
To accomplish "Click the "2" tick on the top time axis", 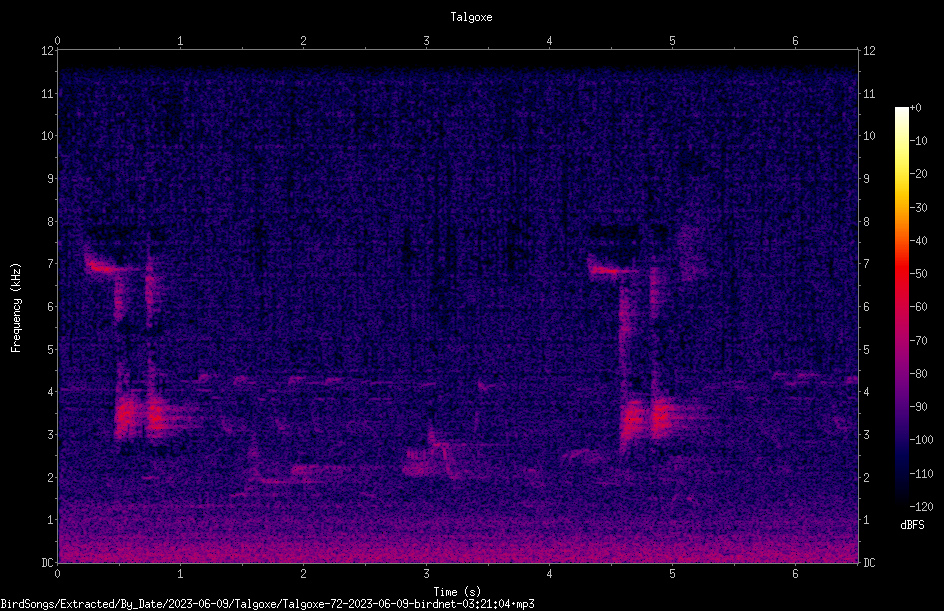I will 303,41.
